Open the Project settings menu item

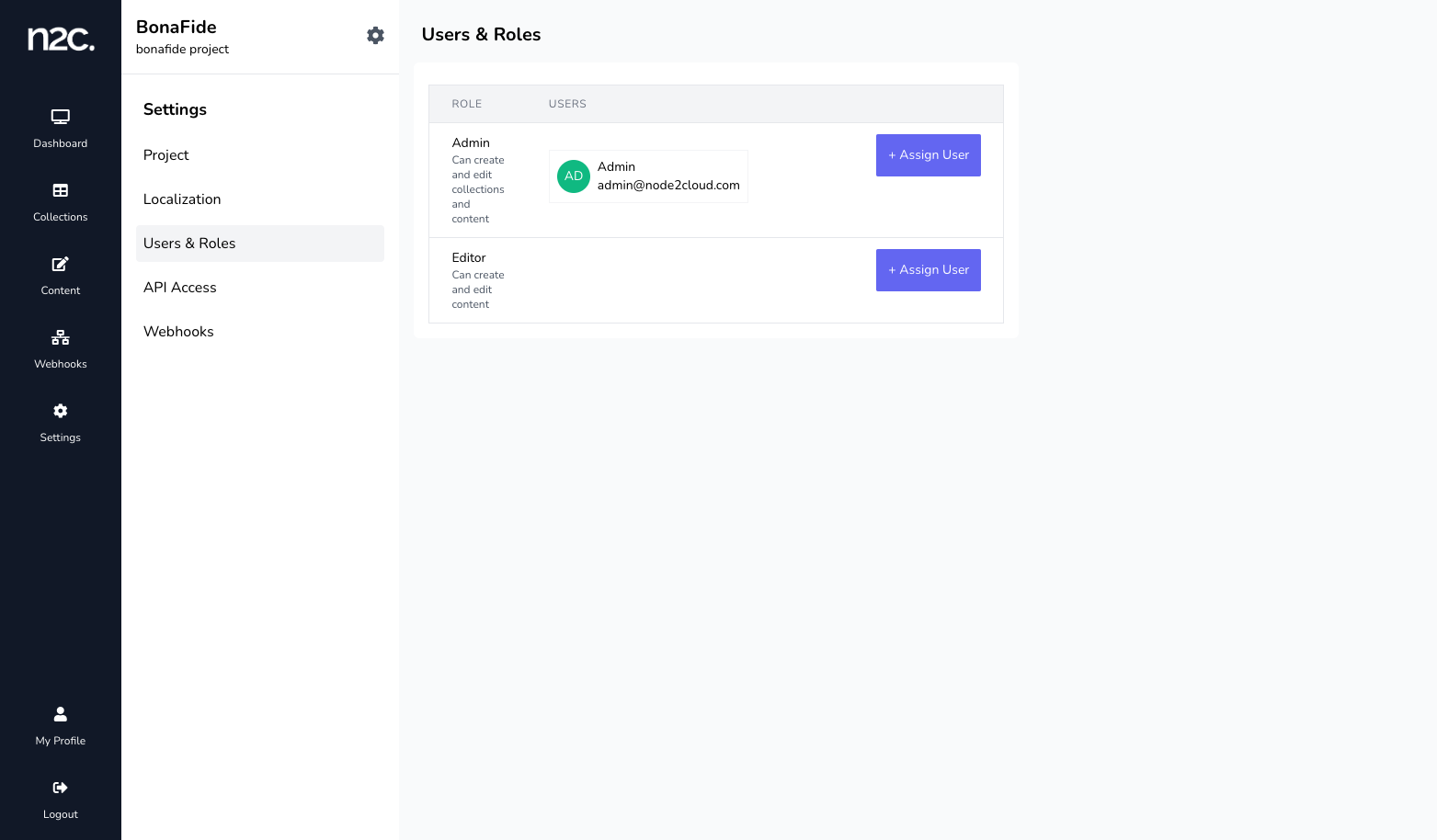pos(166,155)
